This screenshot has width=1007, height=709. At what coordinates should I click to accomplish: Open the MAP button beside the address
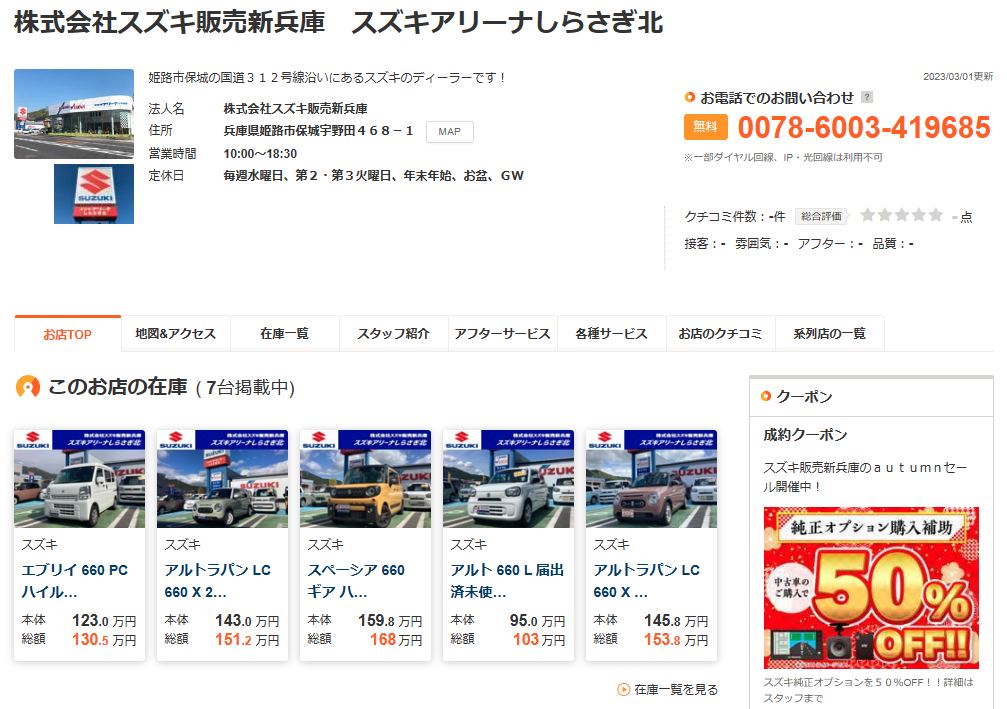point(450,132)
